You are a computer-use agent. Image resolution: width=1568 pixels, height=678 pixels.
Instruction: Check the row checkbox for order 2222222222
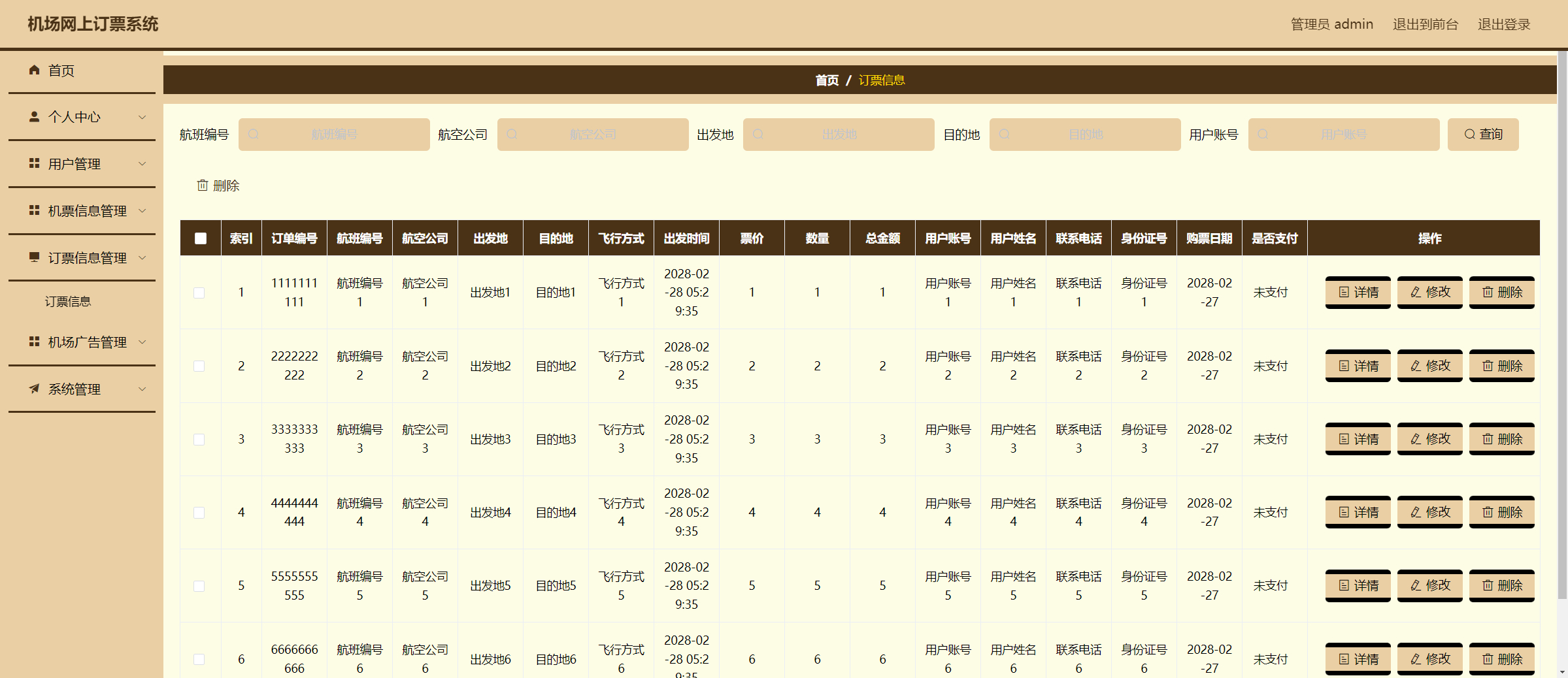click(199, 366)
